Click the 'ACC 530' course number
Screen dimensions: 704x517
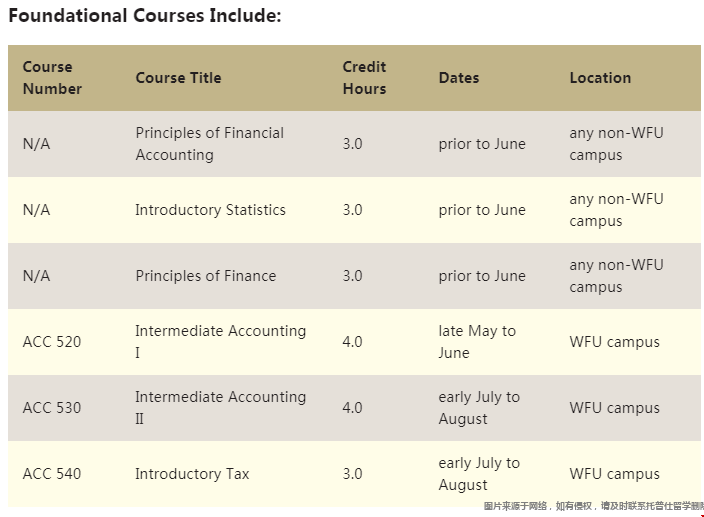52,408
